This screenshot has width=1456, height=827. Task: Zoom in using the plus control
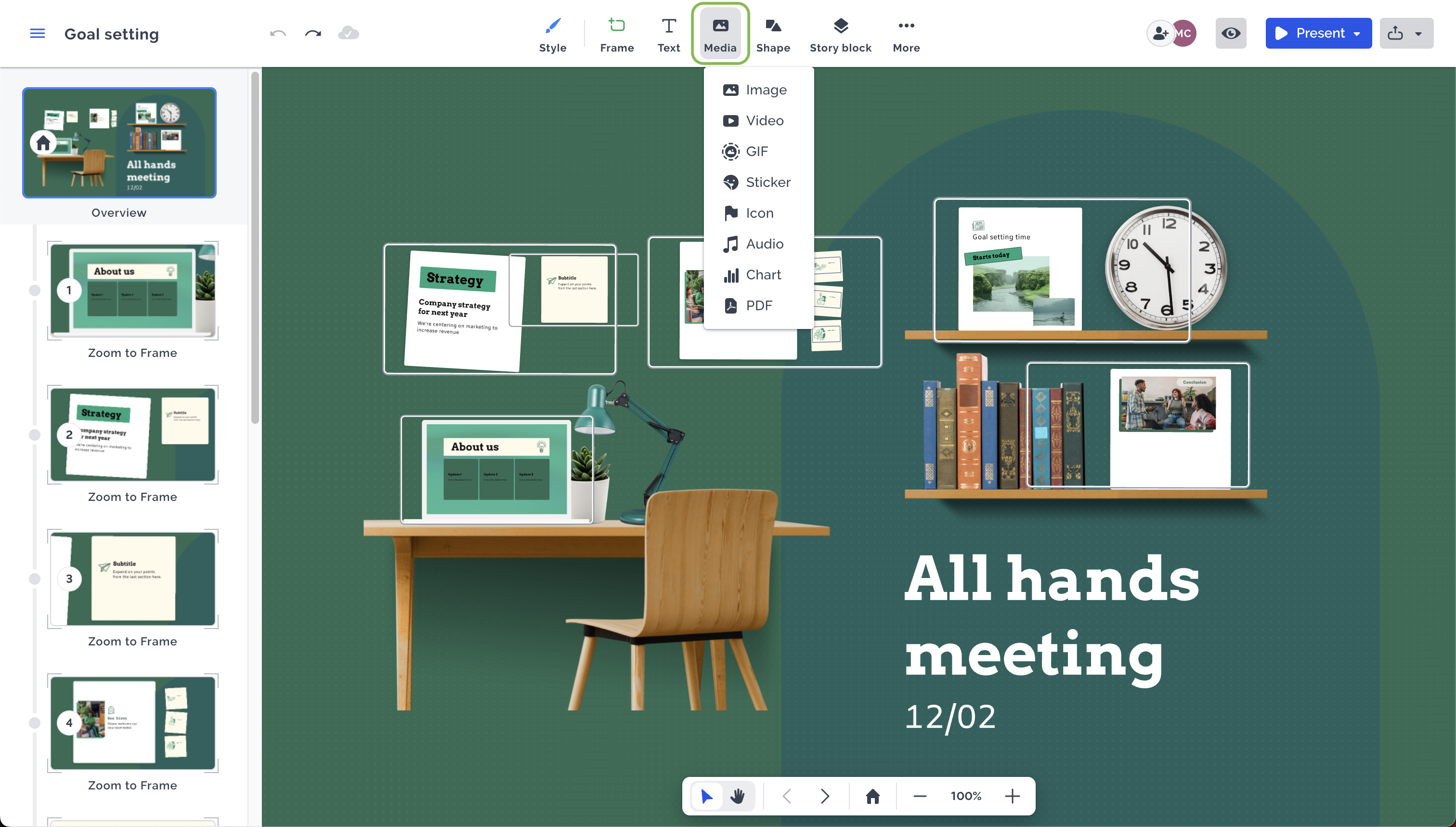(1012, 796)
